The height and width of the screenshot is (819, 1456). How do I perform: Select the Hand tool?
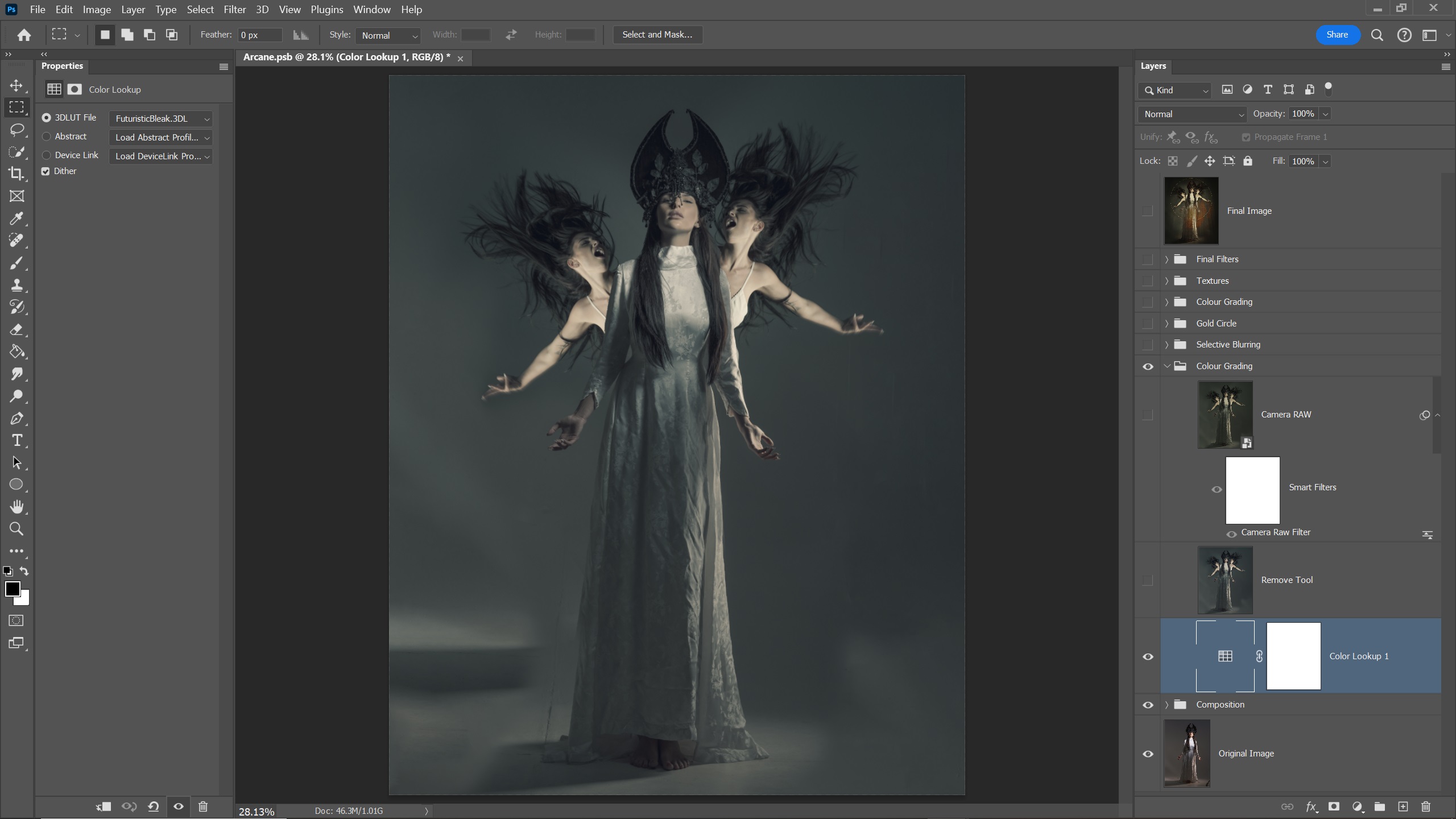[x=16, y=507]
